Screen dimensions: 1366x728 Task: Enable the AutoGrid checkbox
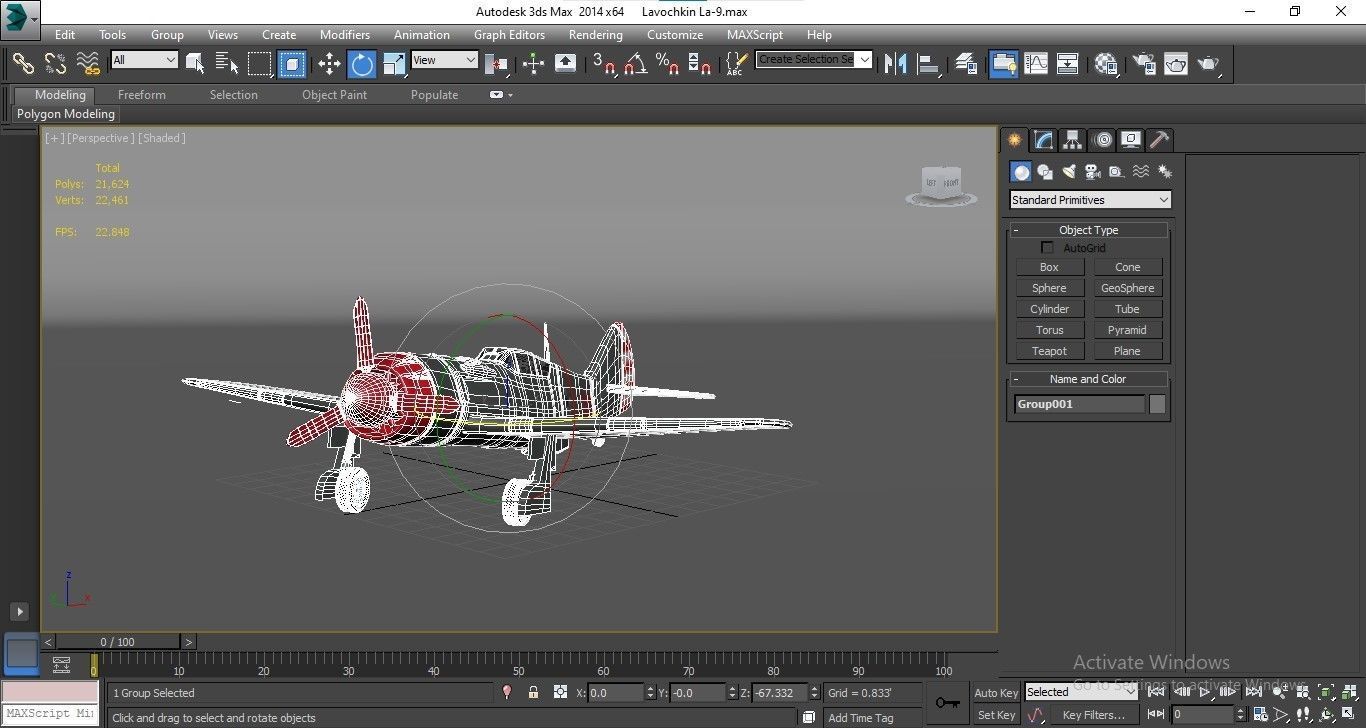tap(1047, 248)
